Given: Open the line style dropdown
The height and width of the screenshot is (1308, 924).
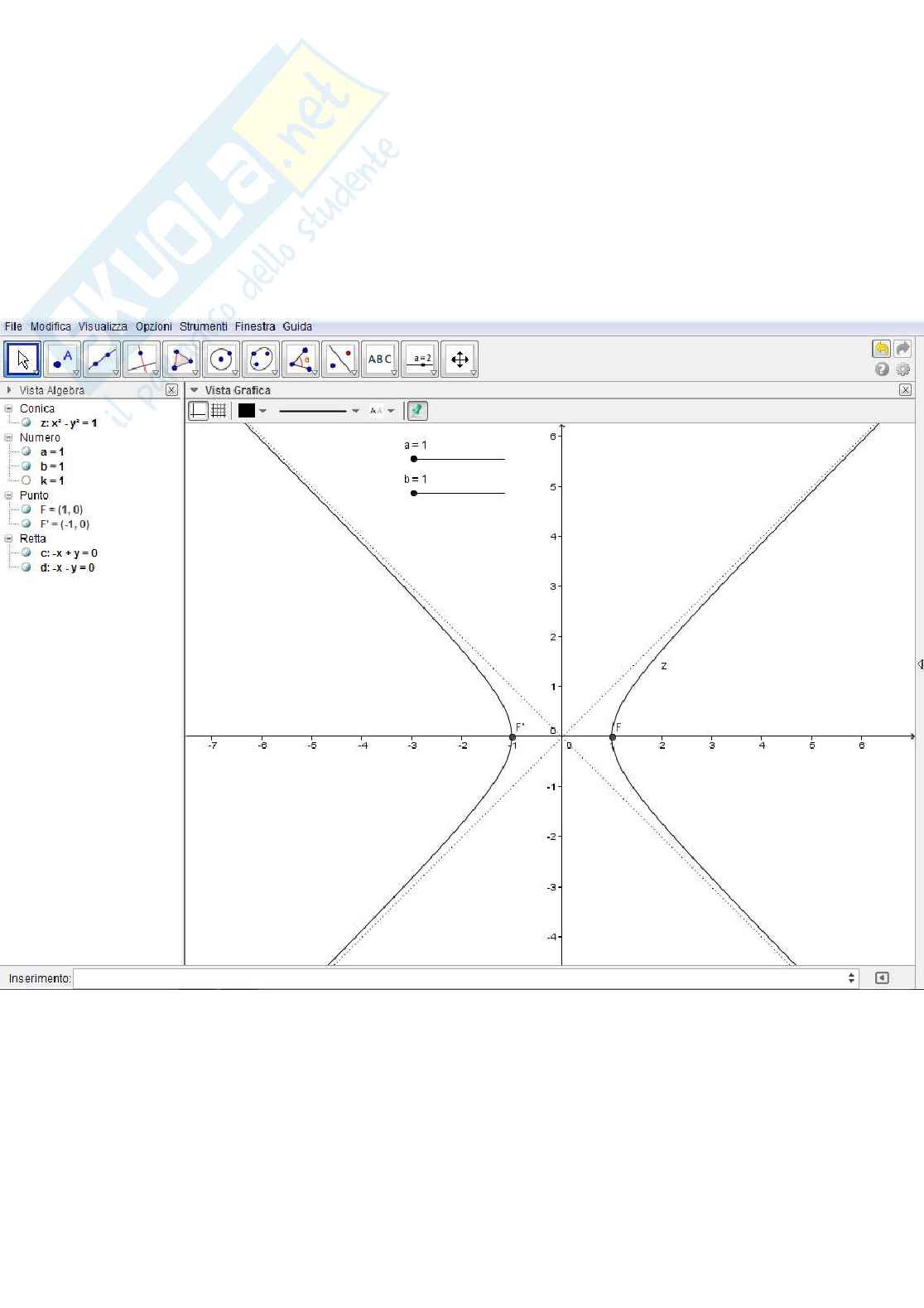Looking at the screenshot, I should coord(355,411).
